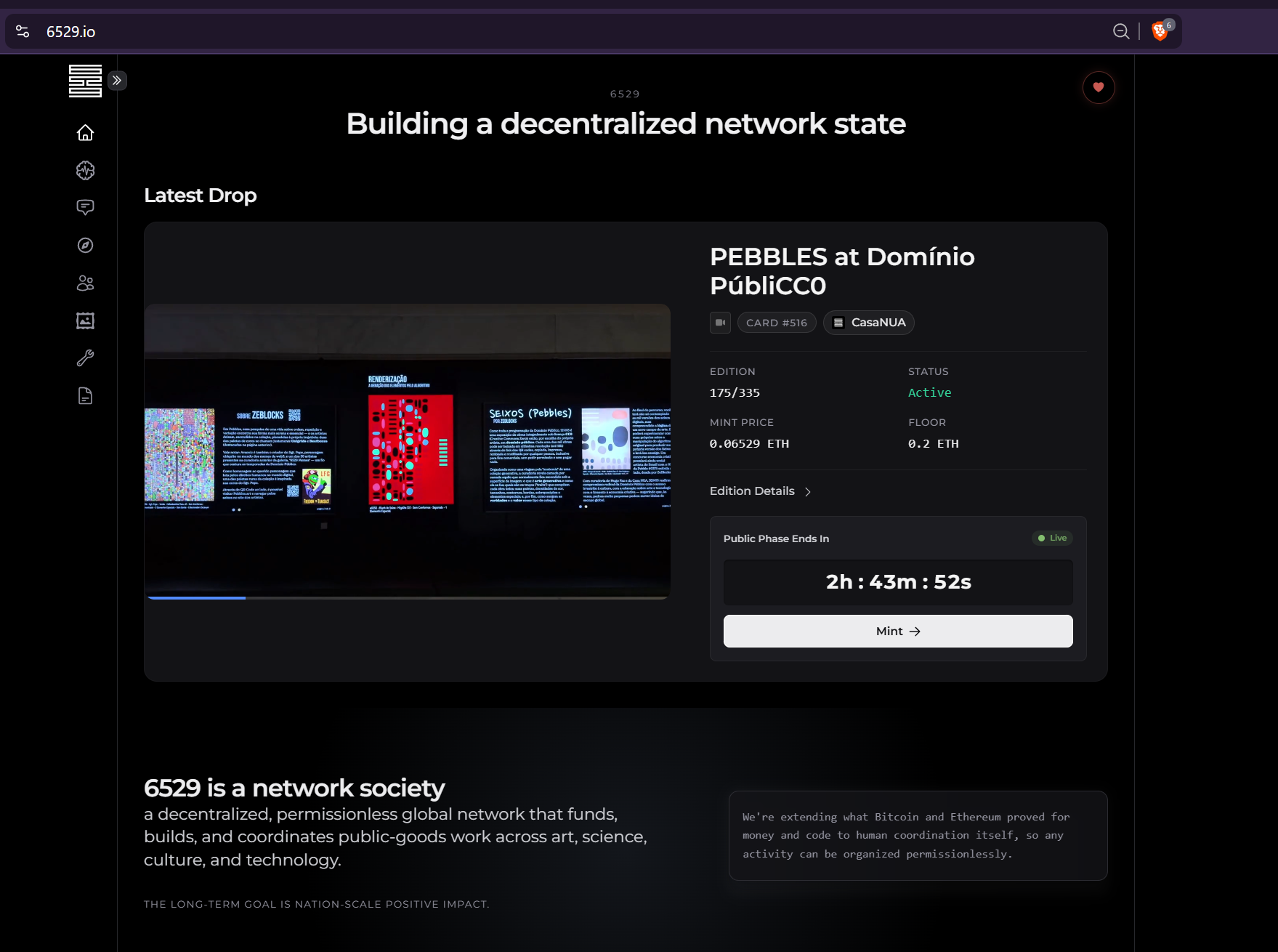Expand Edition Details chevron link
This screenshot has height=952, width=1278.
tap(760, 491)
